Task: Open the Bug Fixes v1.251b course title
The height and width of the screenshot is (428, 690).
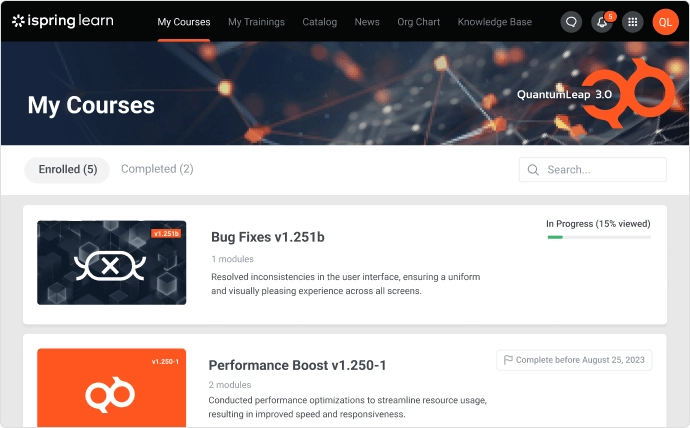Action: (x=267, y=237)
